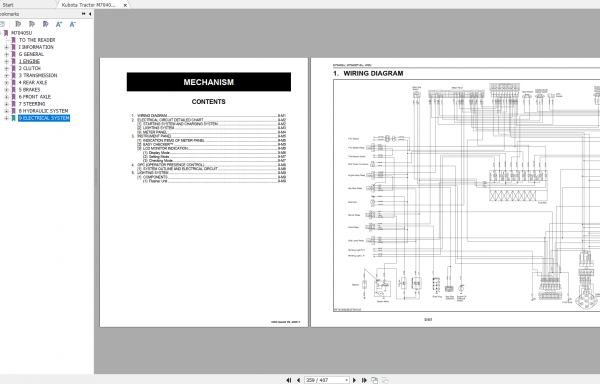Image resolution: width=600 pixels, height=384 pixels.
Task: Expand the 5 BRAKES tree node
Action: click(x=6, y=89)
